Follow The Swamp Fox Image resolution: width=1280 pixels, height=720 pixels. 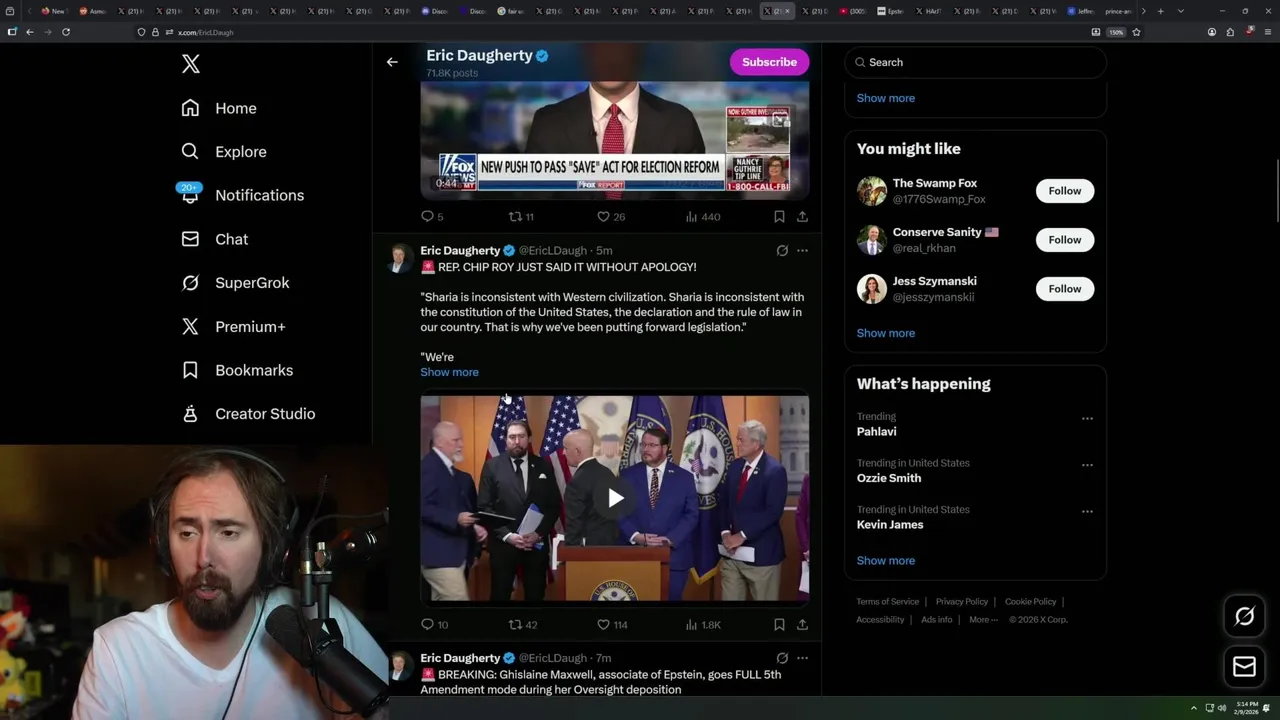pos(1065,191)
